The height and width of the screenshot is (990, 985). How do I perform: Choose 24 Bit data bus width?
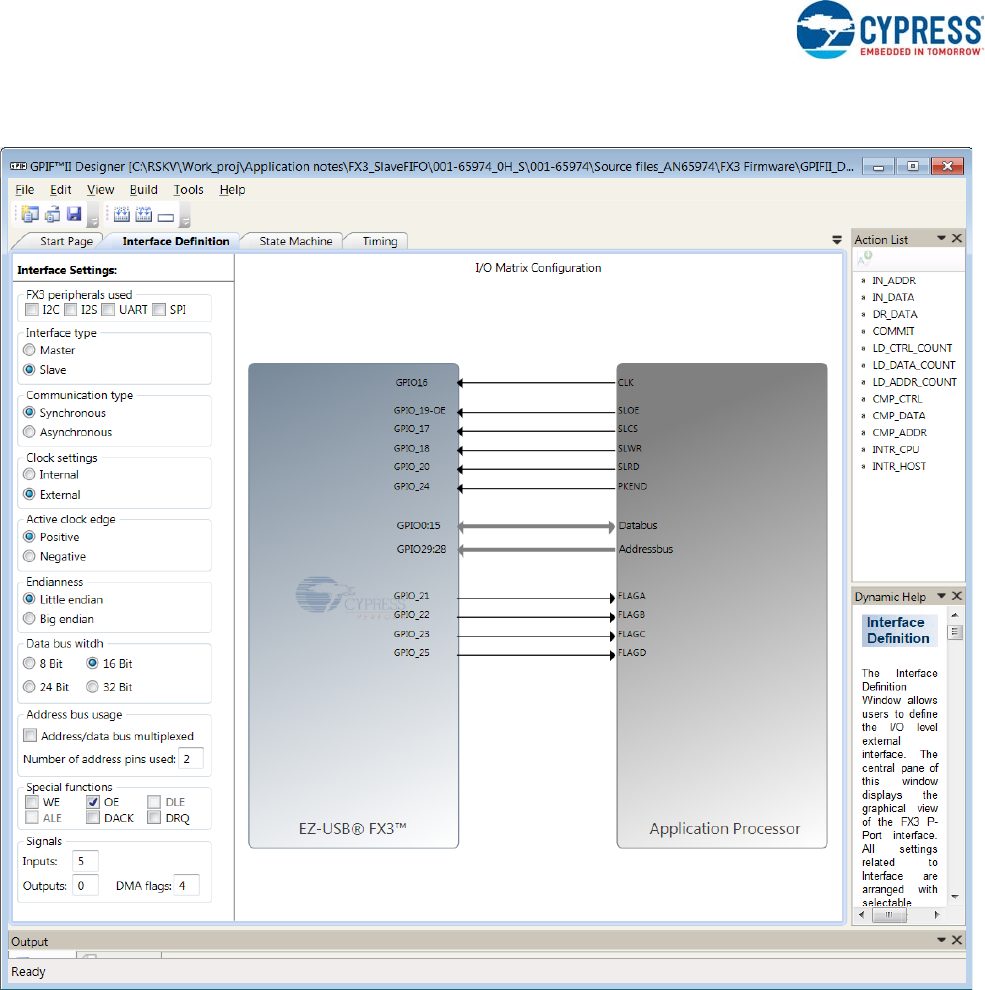(29, 686)
